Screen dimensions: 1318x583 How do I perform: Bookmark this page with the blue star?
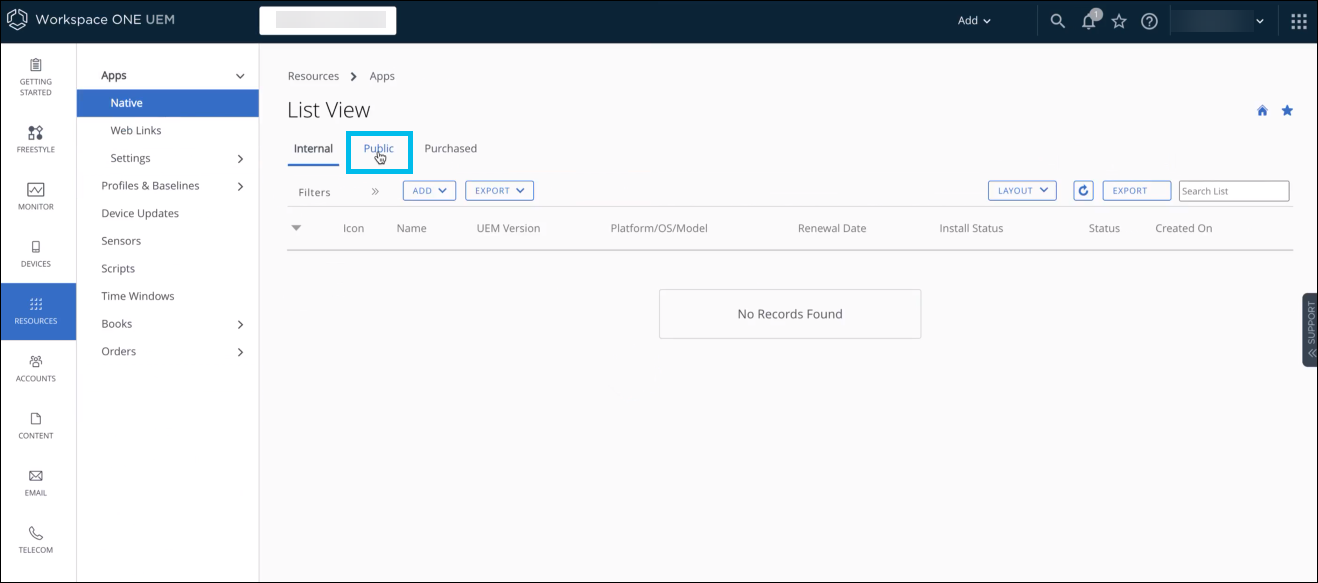(x=1287, y=111)
